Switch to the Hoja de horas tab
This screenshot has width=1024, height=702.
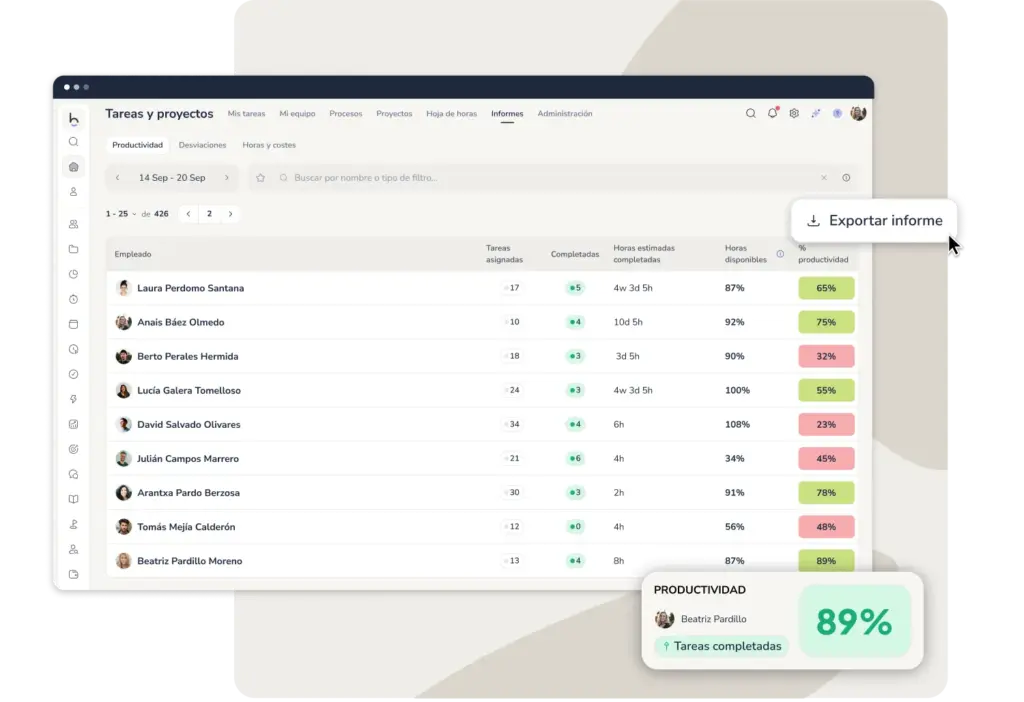point(451,114)
